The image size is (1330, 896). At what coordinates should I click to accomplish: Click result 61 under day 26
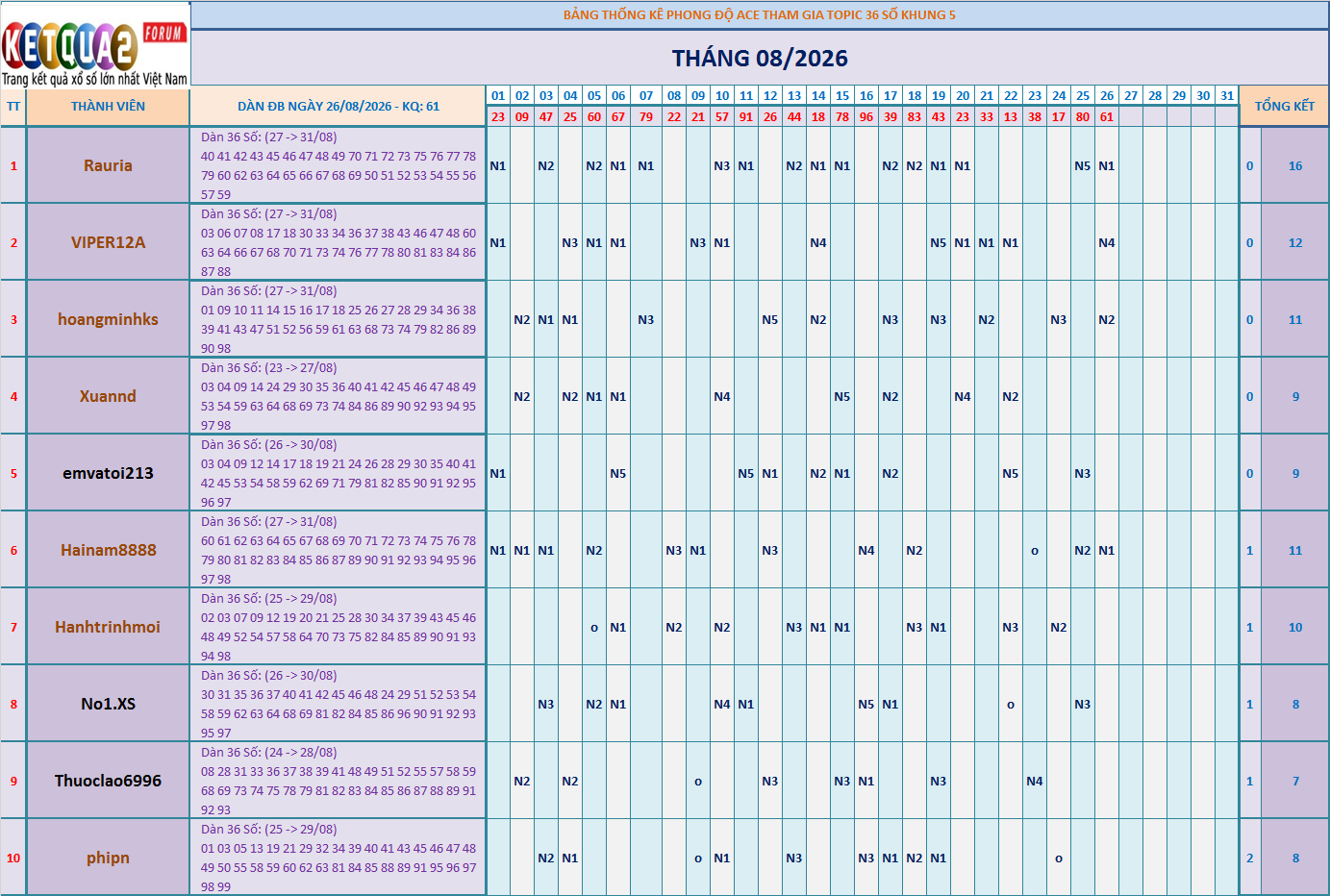point(1107,116)
